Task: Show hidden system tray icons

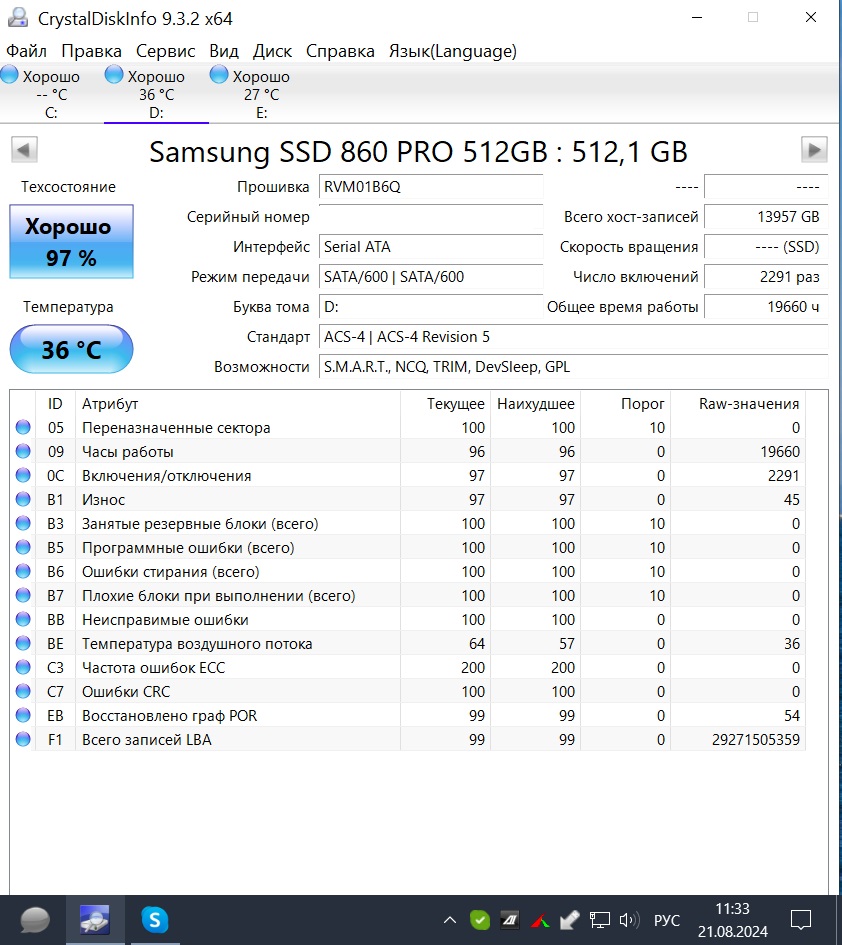Action: (450, 920)
